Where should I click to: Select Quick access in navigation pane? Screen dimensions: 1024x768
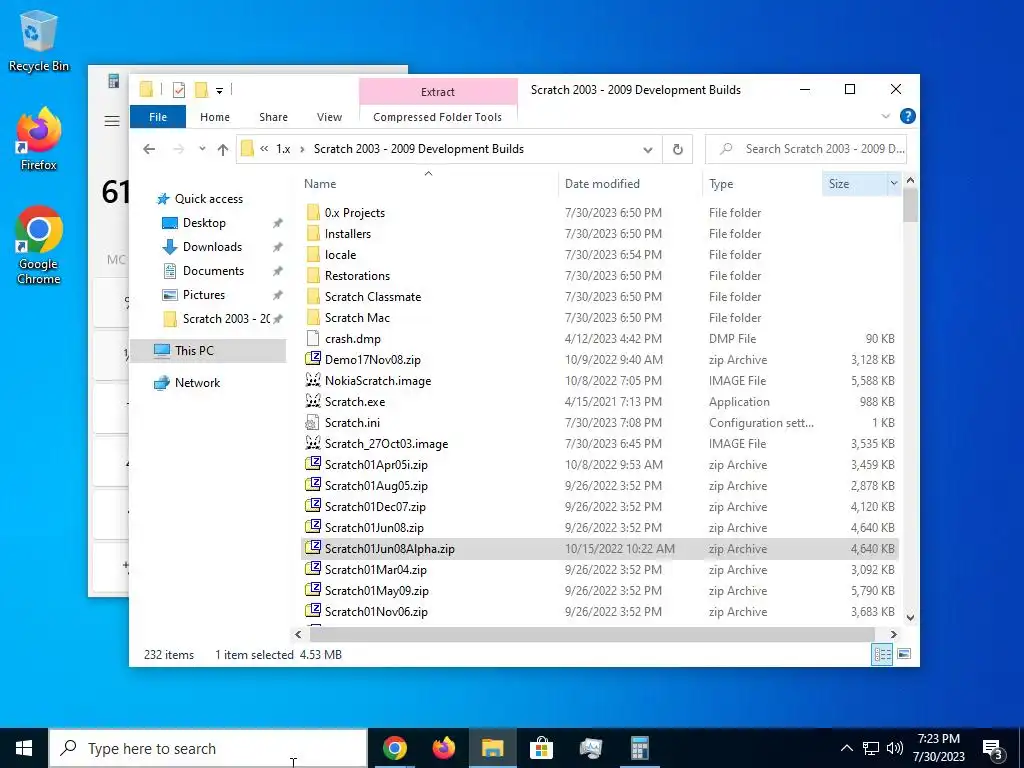pos(208,199)
